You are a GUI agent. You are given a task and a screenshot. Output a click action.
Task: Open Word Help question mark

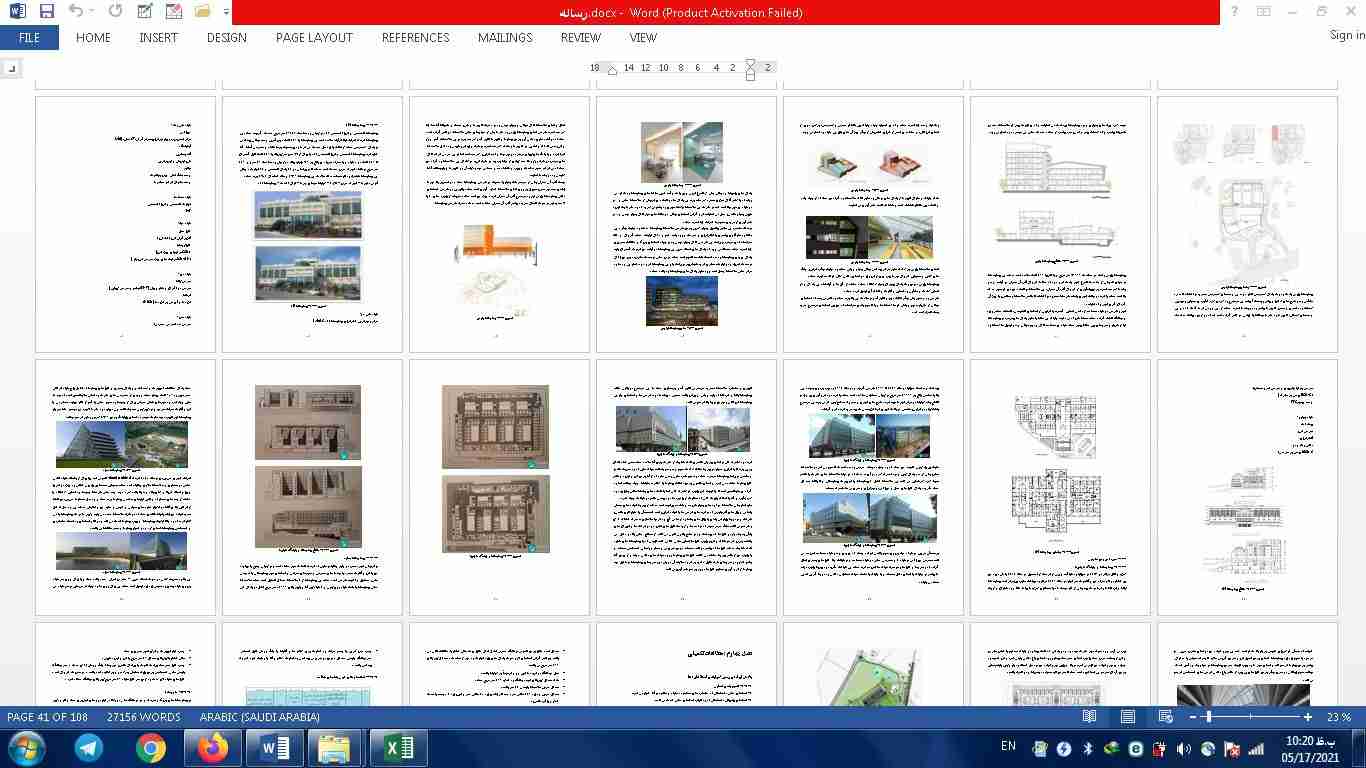[x=1235, y=12]
